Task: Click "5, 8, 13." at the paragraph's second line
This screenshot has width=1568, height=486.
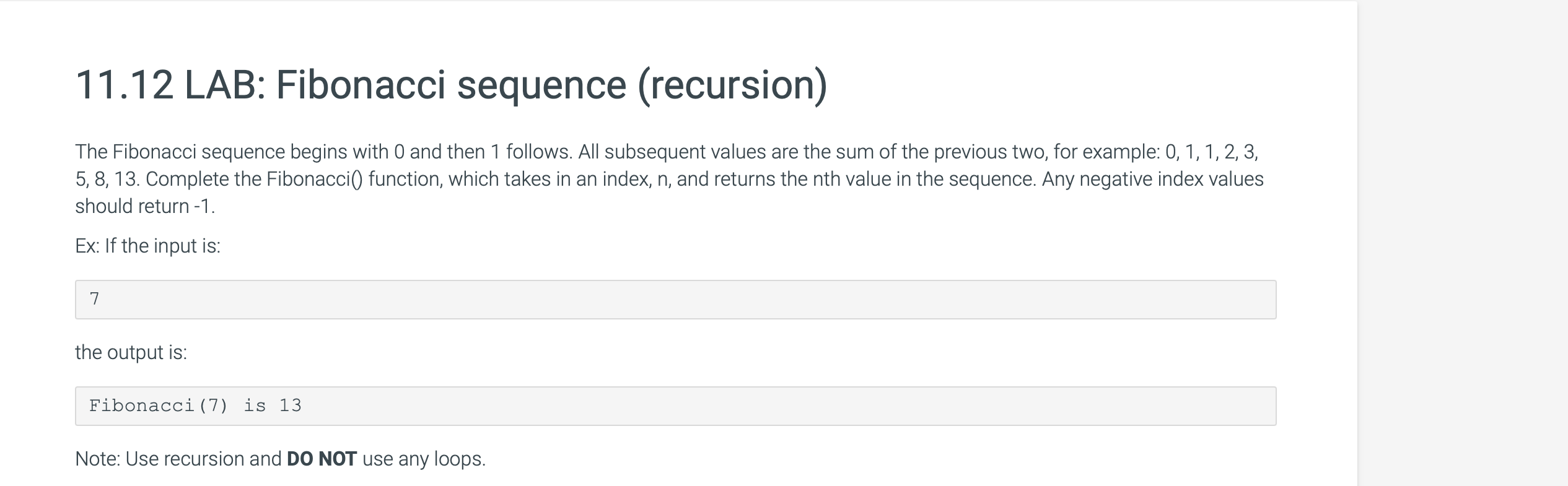Action: coord(108,179)
